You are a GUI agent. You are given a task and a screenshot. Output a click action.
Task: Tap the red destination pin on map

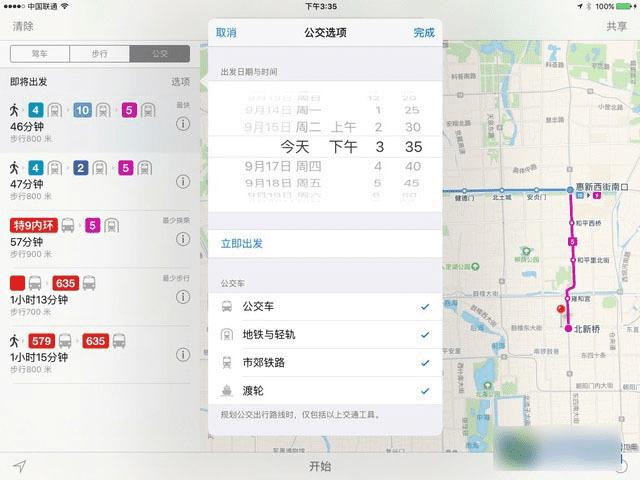[561, 309]
